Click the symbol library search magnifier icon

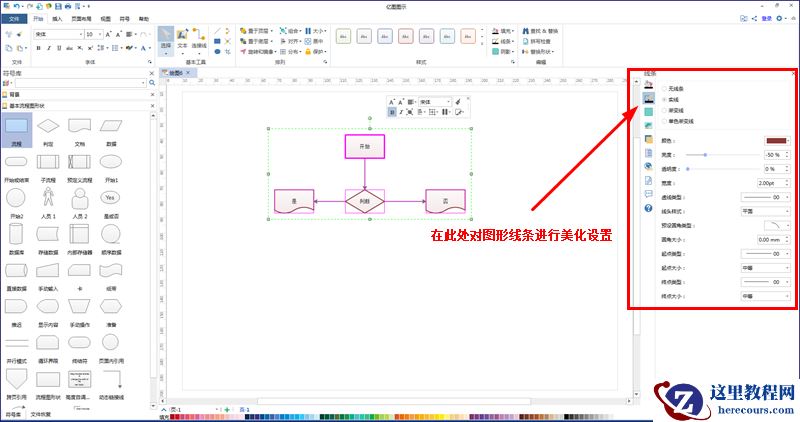click(x=152, y=83)
